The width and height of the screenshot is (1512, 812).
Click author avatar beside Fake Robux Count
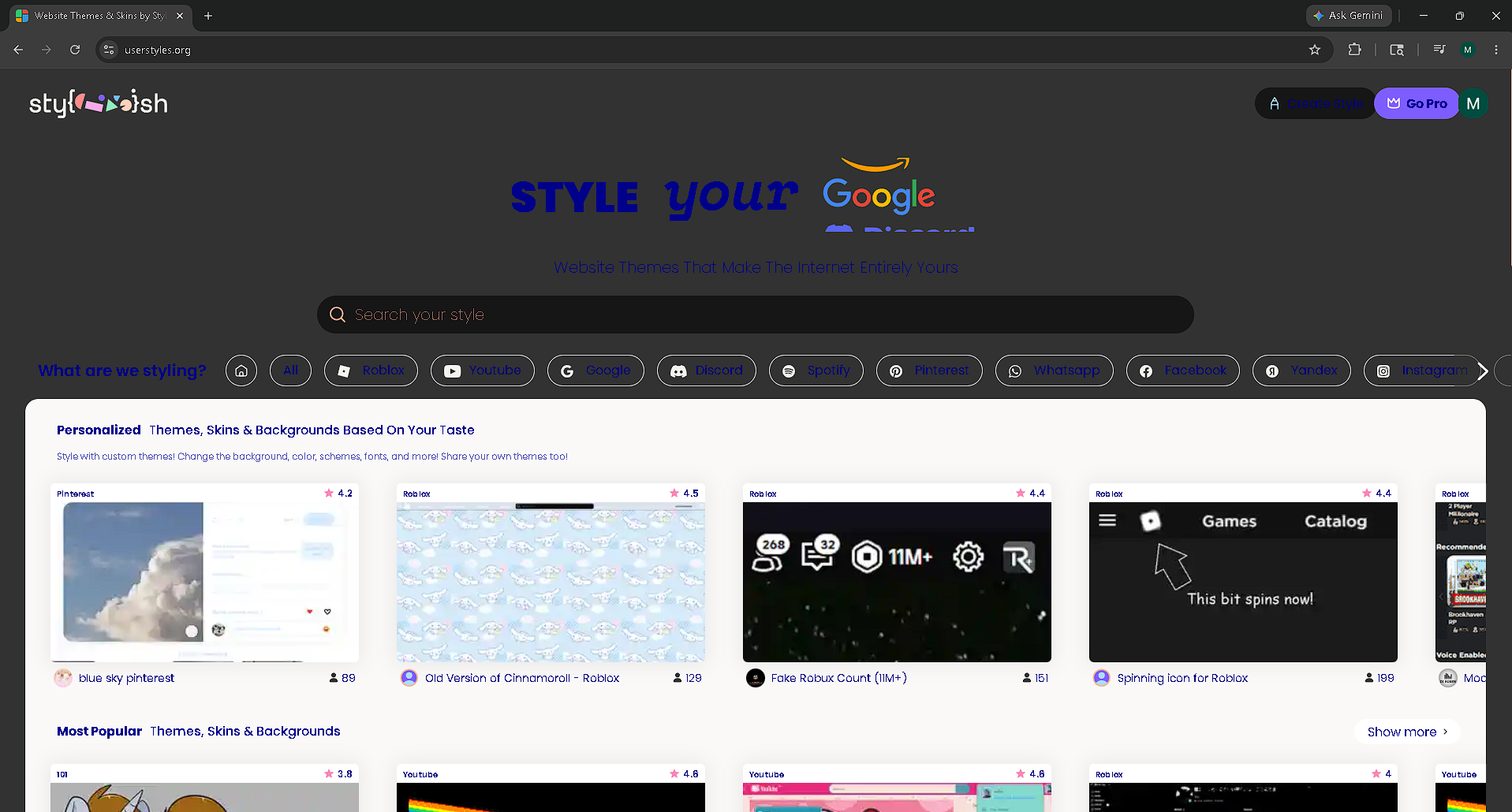756,678
